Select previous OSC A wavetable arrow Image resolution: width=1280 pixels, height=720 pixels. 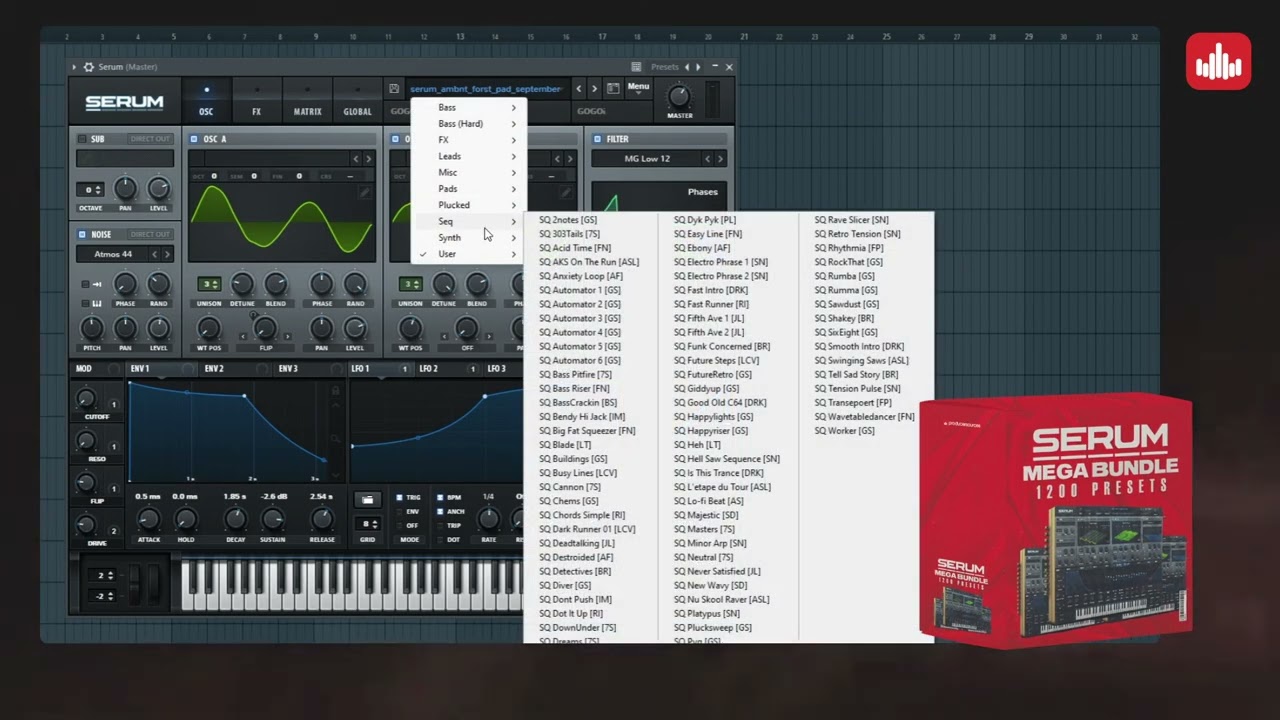(356, 159)
